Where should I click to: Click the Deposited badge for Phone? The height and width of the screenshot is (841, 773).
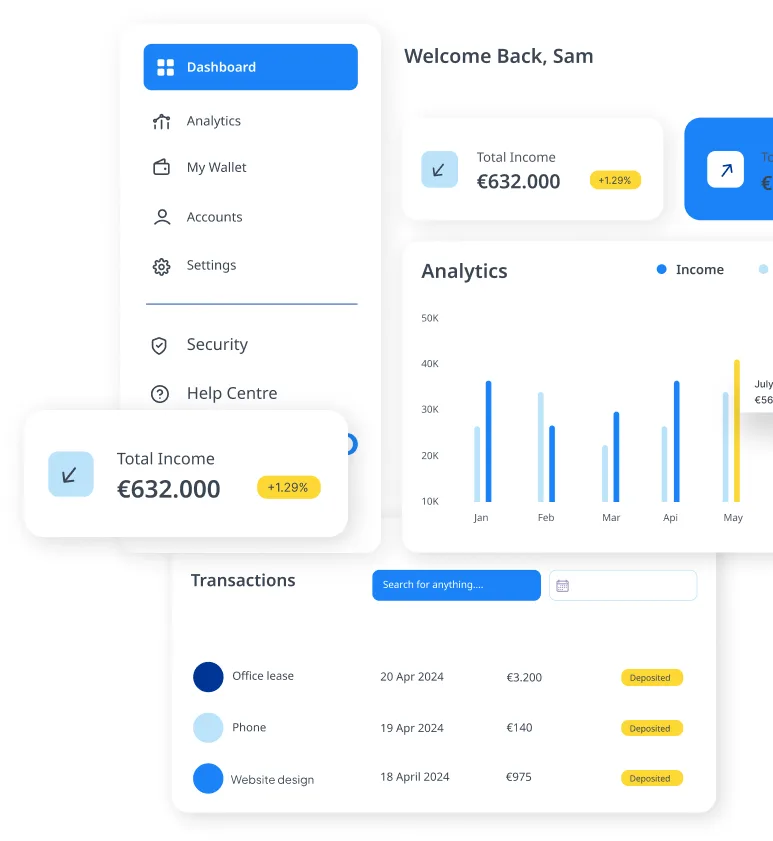[x=652, y=728]
